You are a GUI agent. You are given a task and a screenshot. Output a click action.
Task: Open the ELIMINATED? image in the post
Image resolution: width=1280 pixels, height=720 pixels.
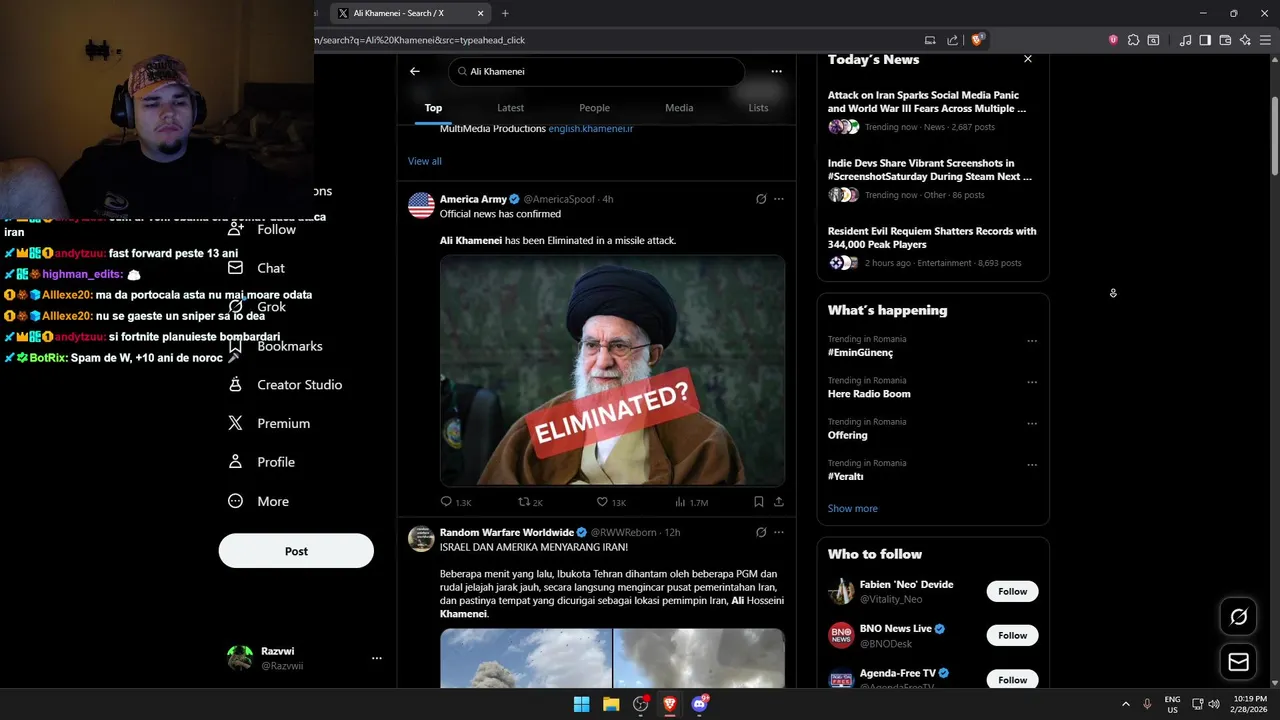(x=612, y=371)
